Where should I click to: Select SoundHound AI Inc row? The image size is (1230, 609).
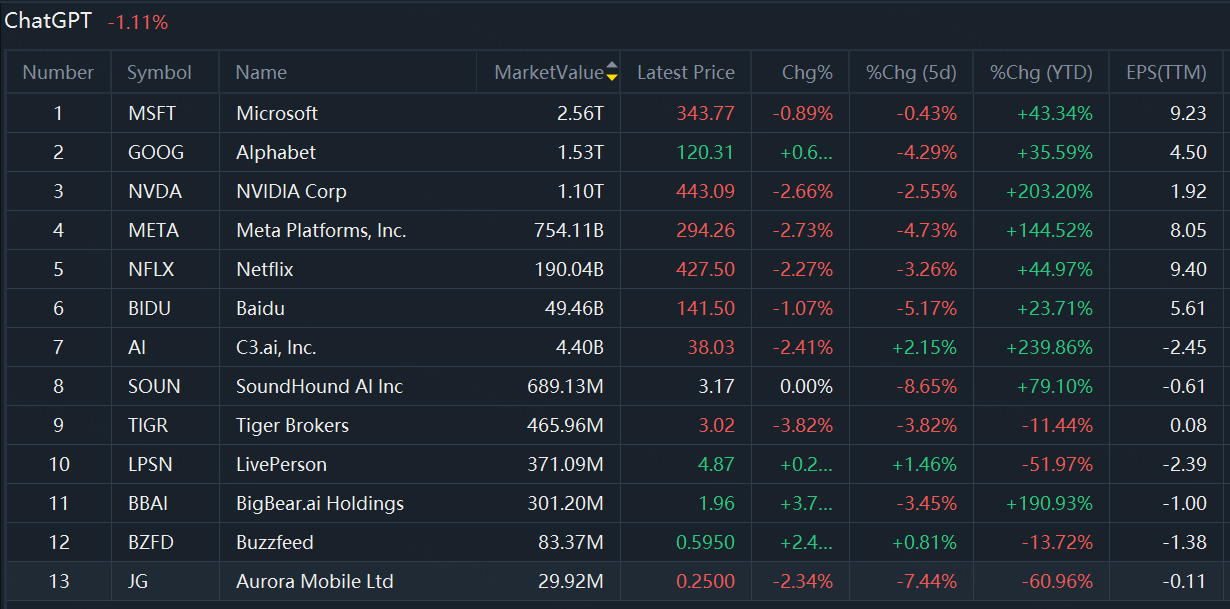(319, 386)
